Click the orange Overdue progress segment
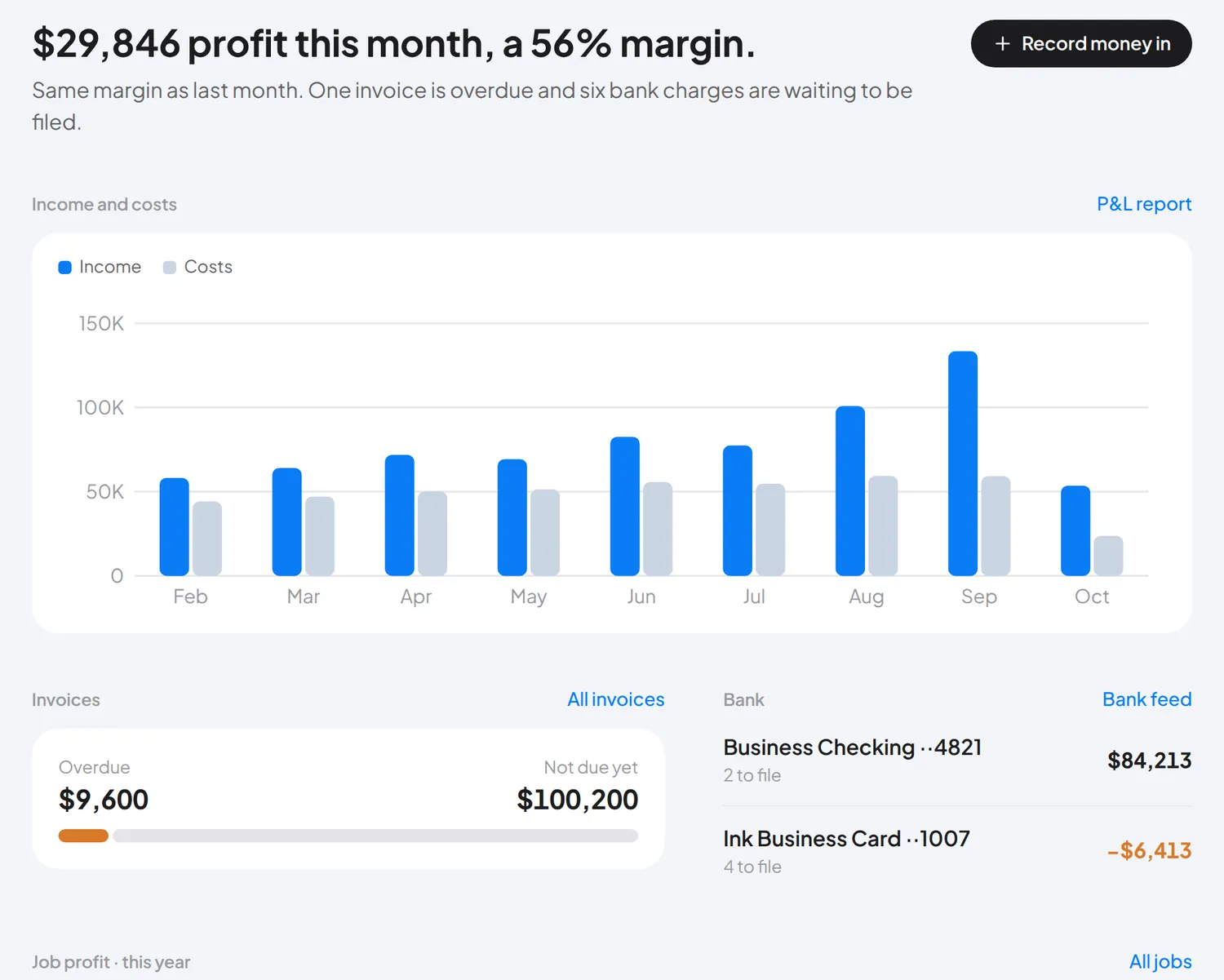The image size is (1224, 980). pyautogui.click(x=83, y=836)
